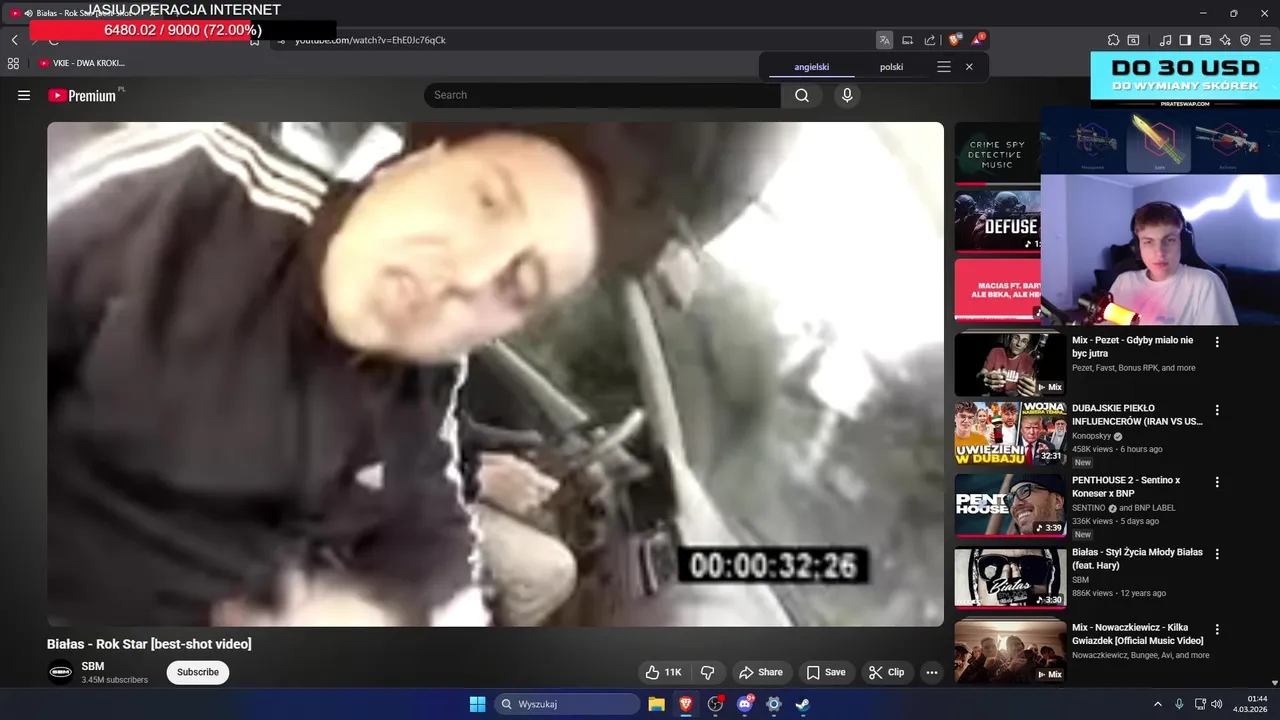Open the SBM channel avatar

pyautogui.click(x=61, y=672)
